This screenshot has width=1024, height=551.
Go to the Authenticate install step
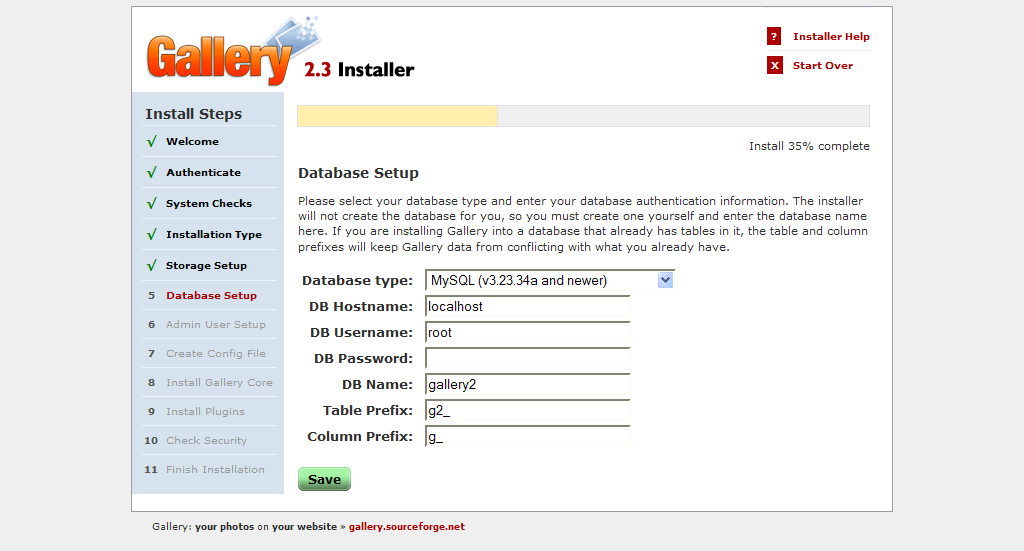[203, 172]
